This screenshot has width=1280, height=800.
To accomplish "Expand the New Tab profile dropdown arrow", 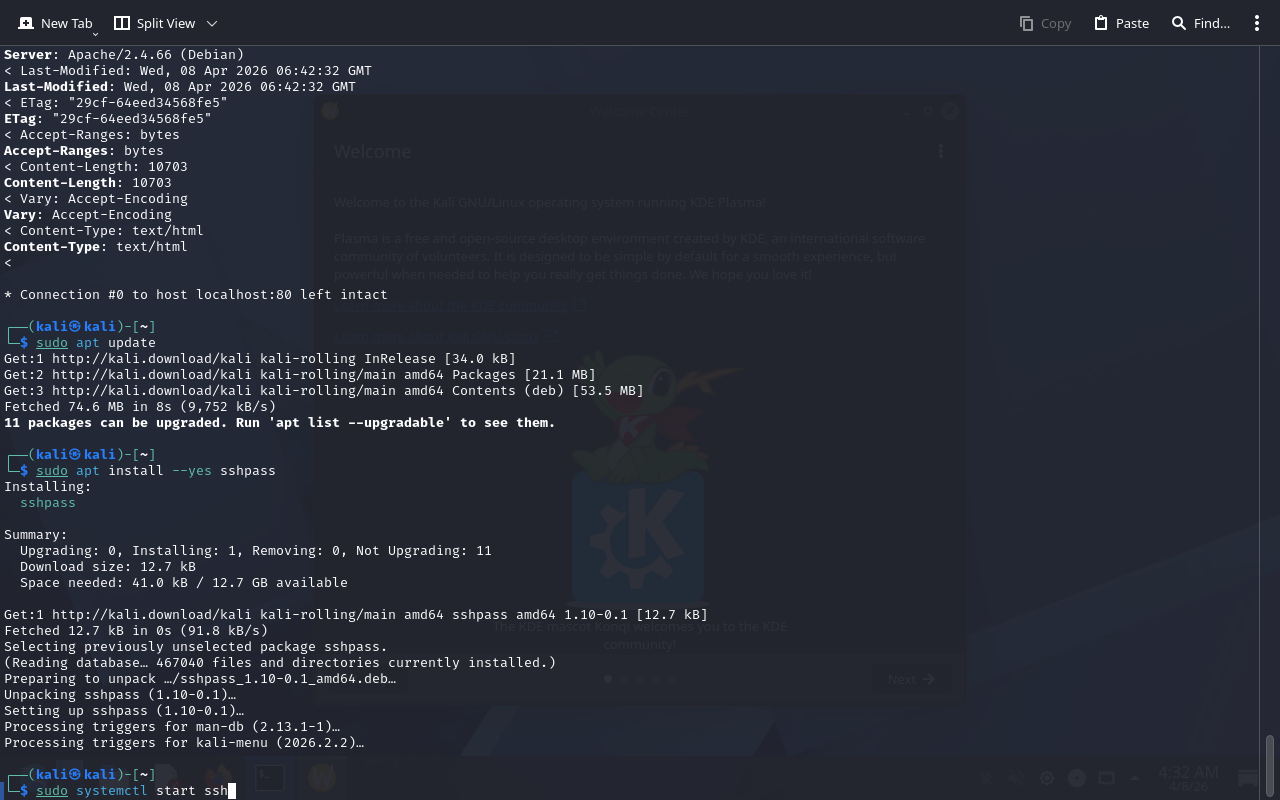I will [x=95, y=34].
